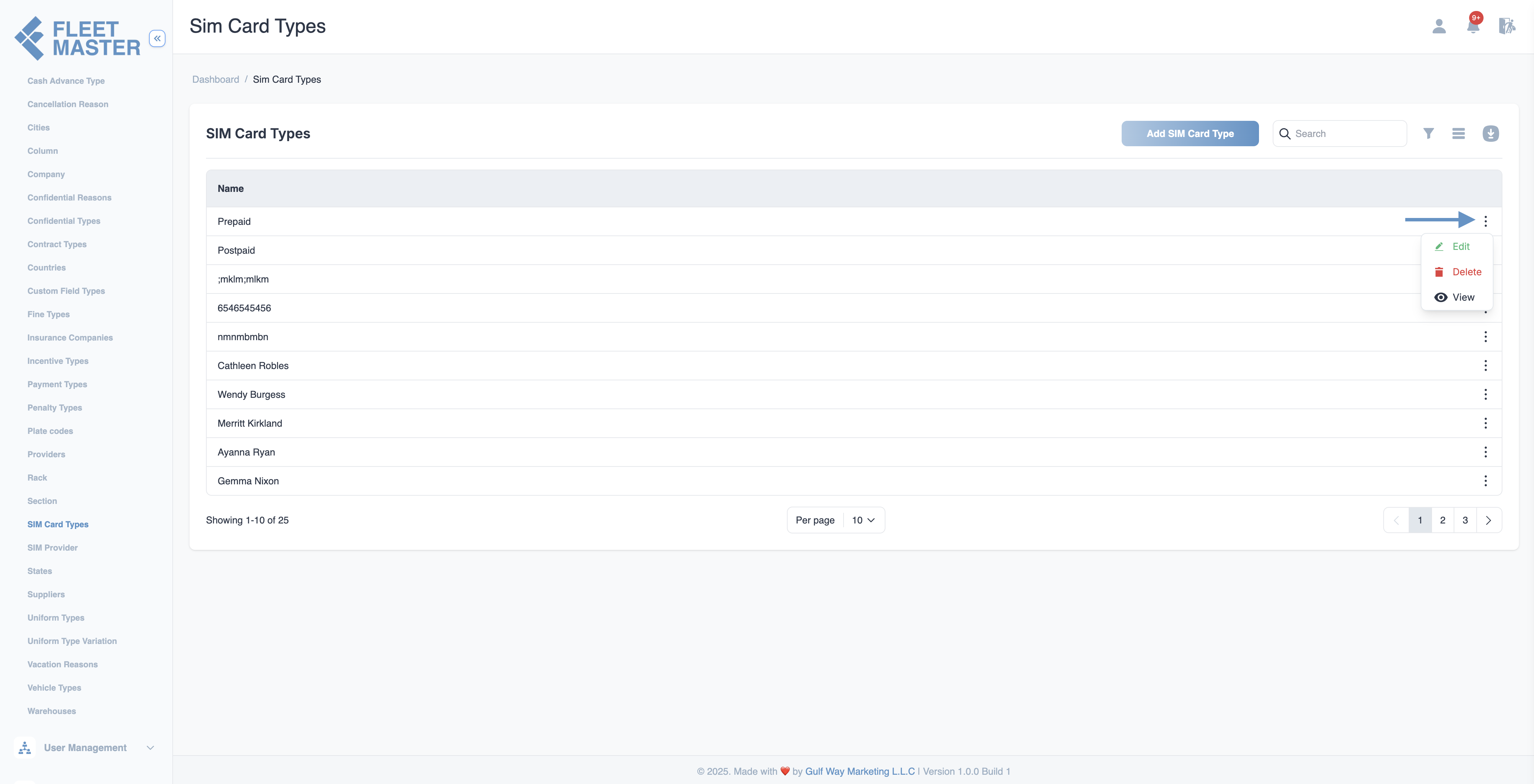Image resolution: width=1534 pixels, height=784 pixels.
Task: Open the actions menu for Prepaid row
Action: coord(1485,221)
